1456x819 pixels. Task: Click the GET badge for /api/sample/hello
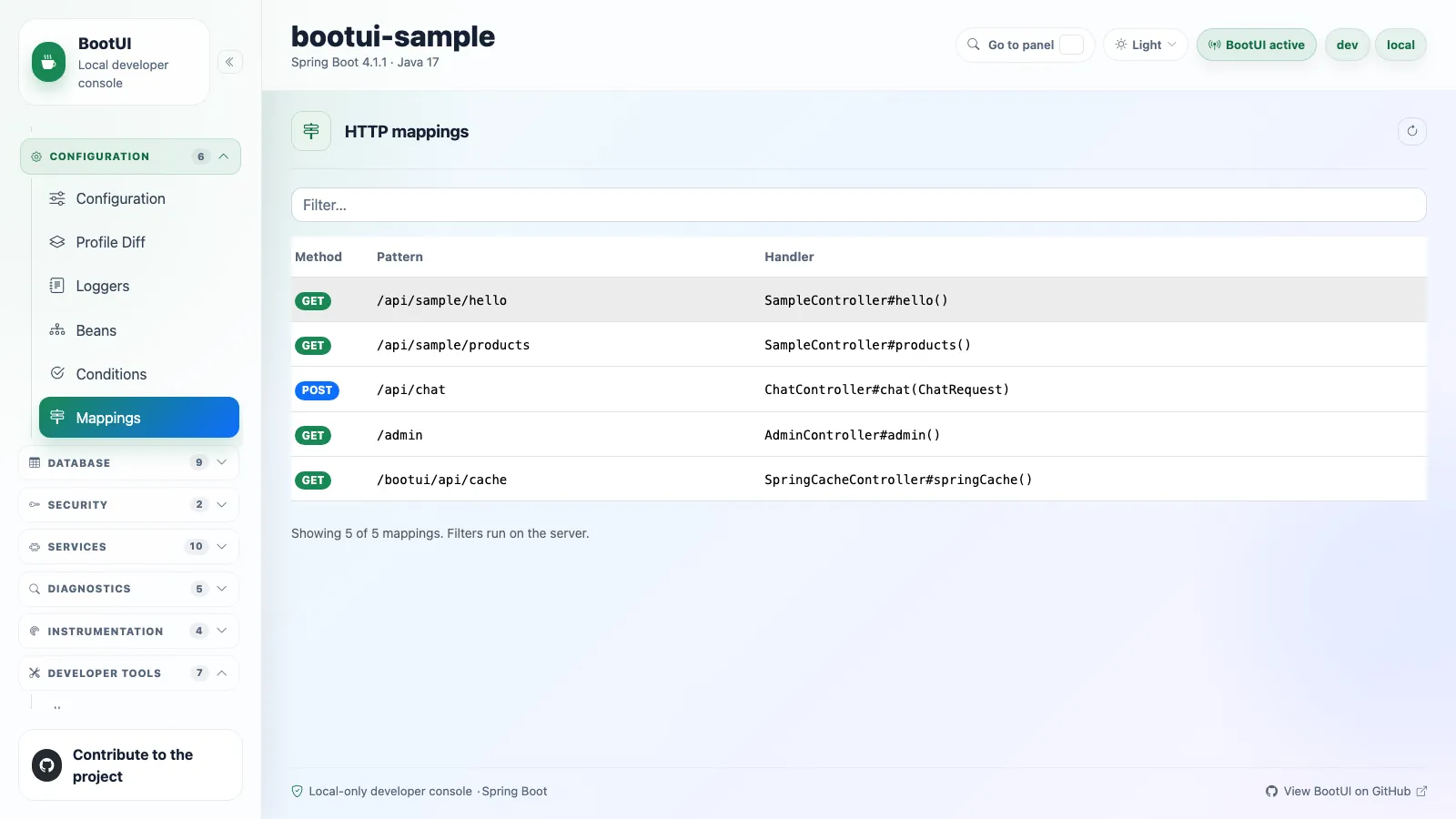[x=312, y=301]
